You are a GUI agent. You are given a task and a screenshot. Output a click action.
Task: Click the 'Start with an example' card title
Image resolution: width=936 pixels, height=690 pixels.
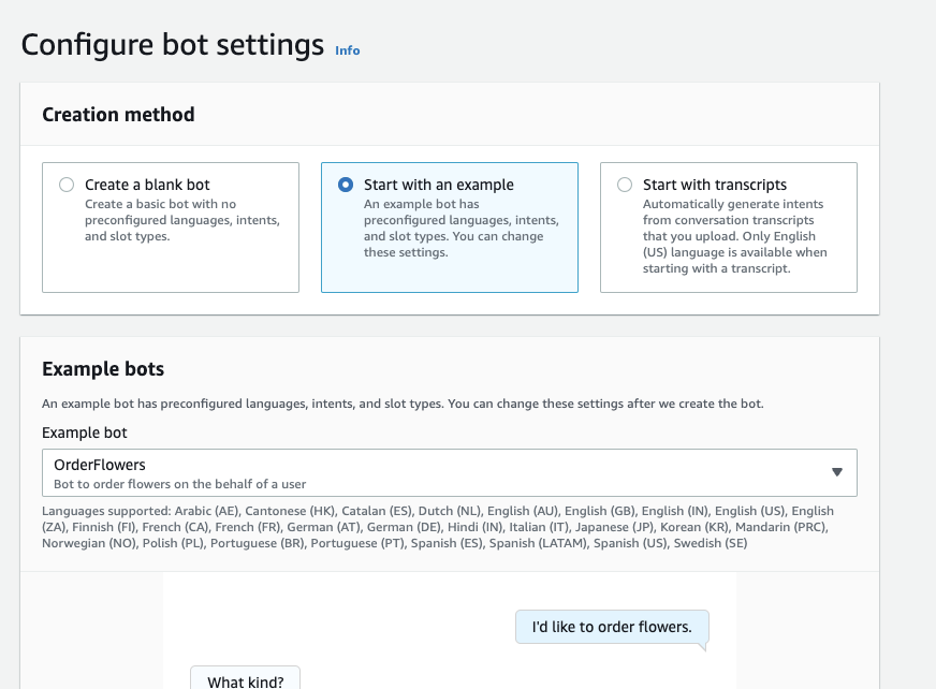point(438,185)
